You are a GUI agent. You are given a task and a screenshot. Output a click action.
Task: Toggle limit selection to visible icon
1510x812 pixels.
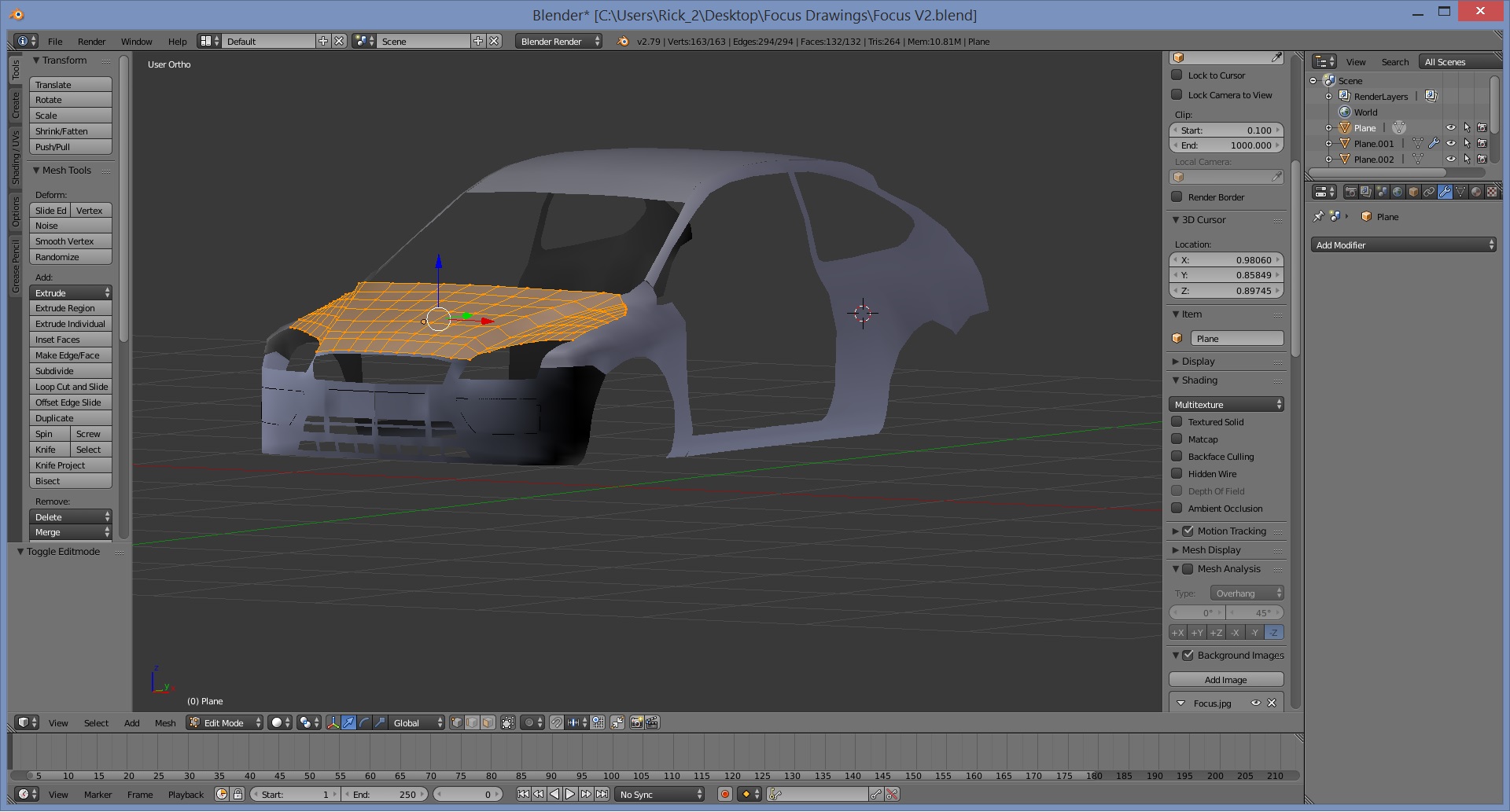pyautogui.click(x=508, y=722)
